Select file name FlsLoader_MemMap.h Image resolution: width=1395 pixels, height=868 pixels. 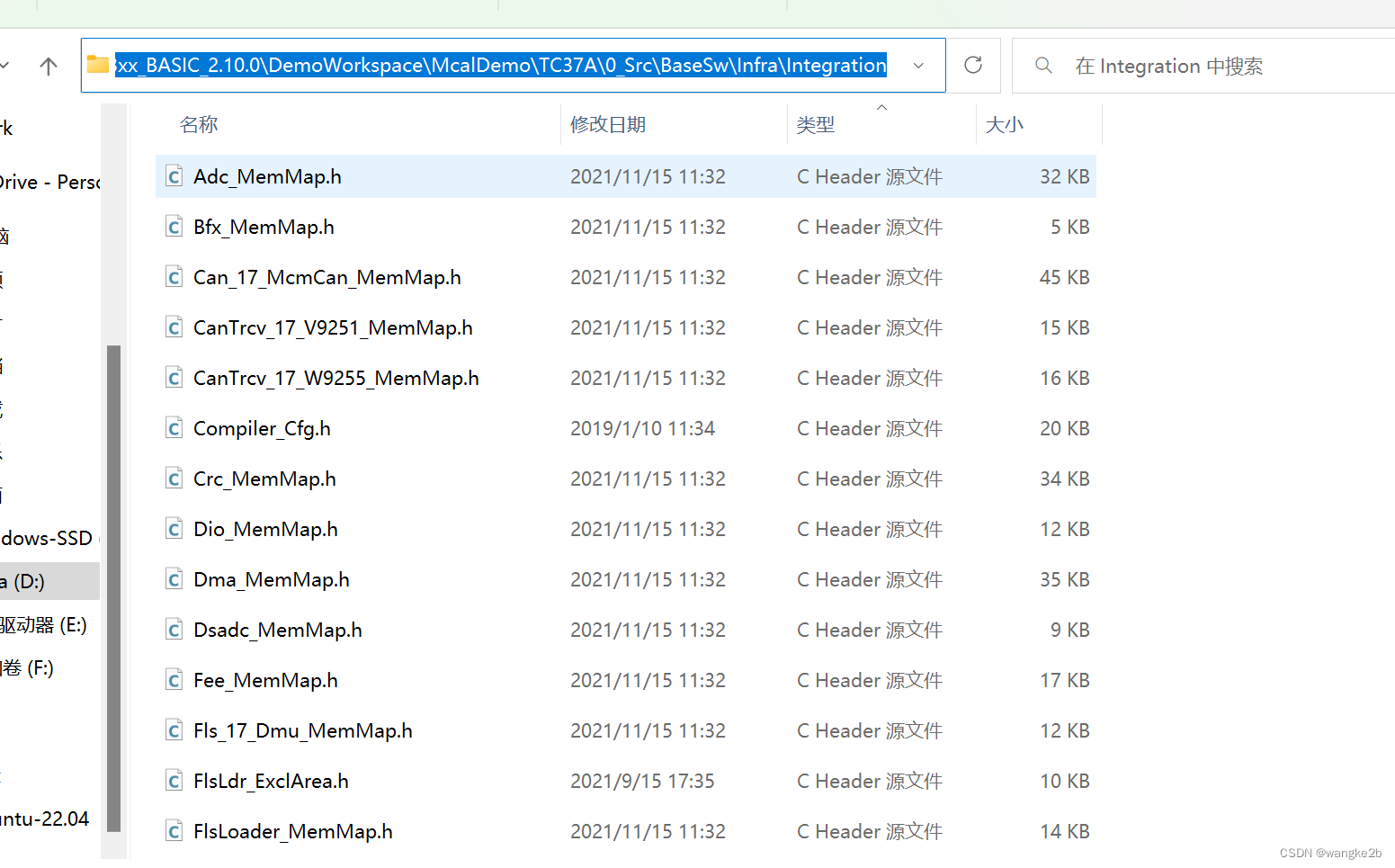pos(293,831)
